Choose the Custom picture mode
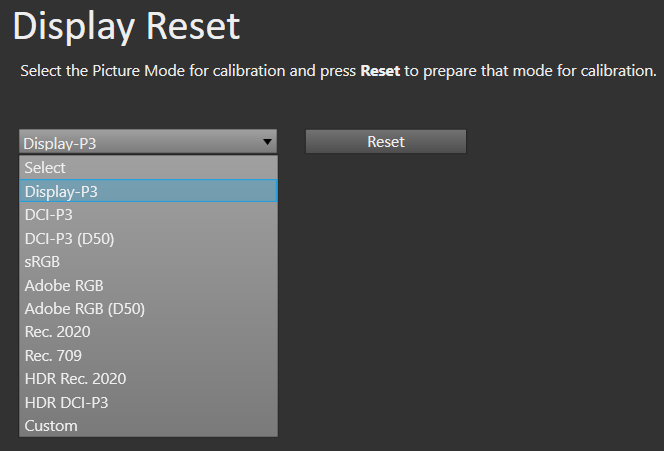Image resolution: width=664 pixels, height=451 pixels. tap(148, 426)
